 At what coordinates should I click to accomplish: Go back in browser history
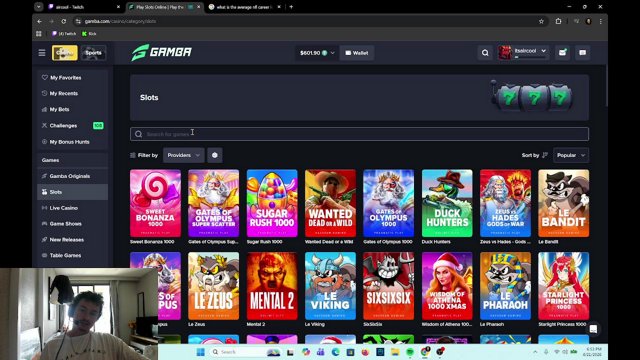click(x=40, y=21)
